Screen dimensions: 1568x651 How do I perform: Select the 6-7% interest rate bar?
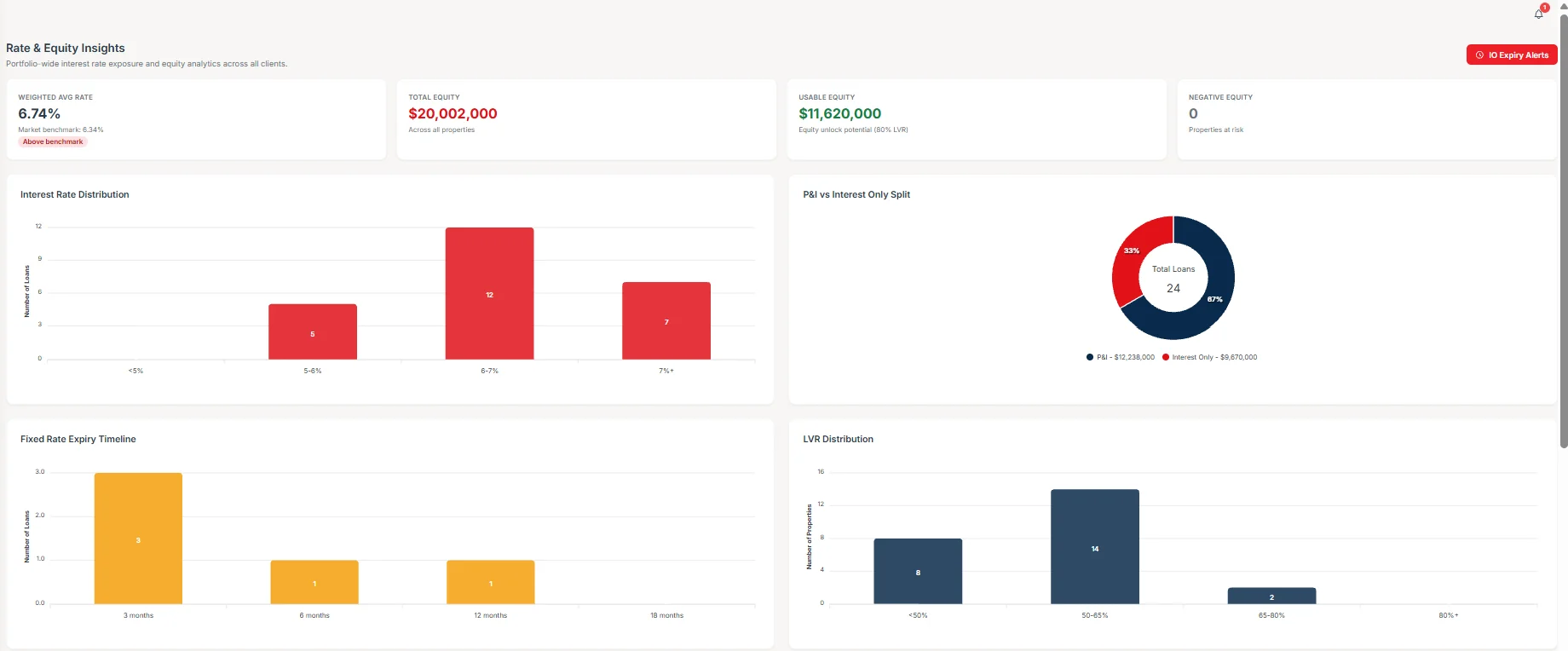tap(489, 293)
